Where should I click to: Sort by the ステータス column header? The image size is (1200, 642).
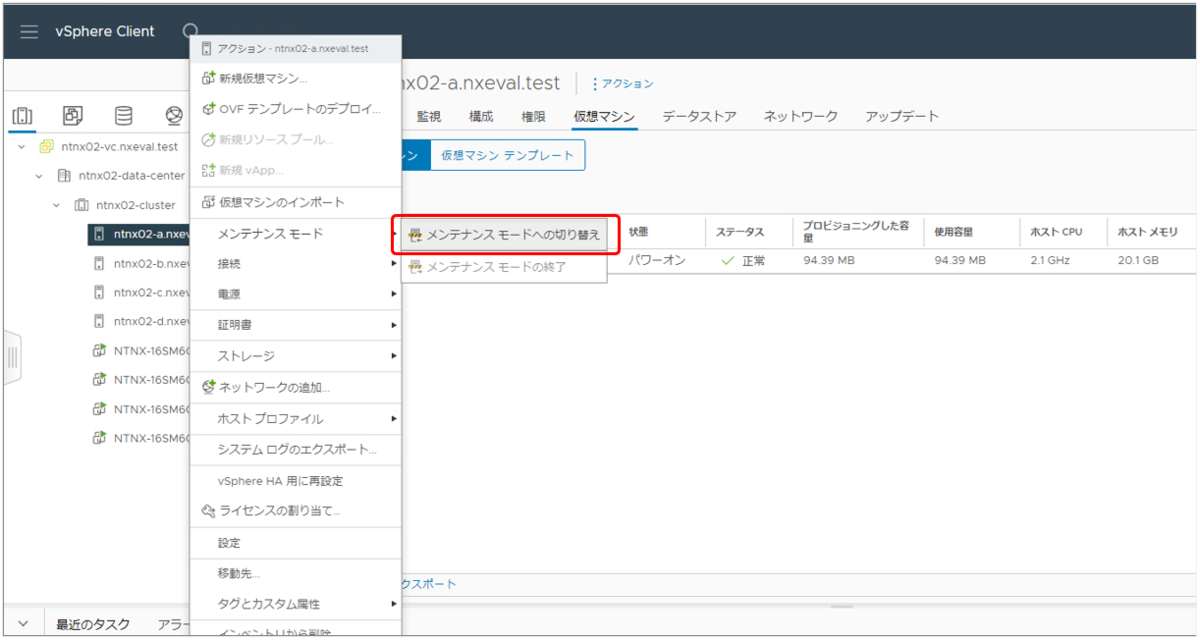coord(740,232)
